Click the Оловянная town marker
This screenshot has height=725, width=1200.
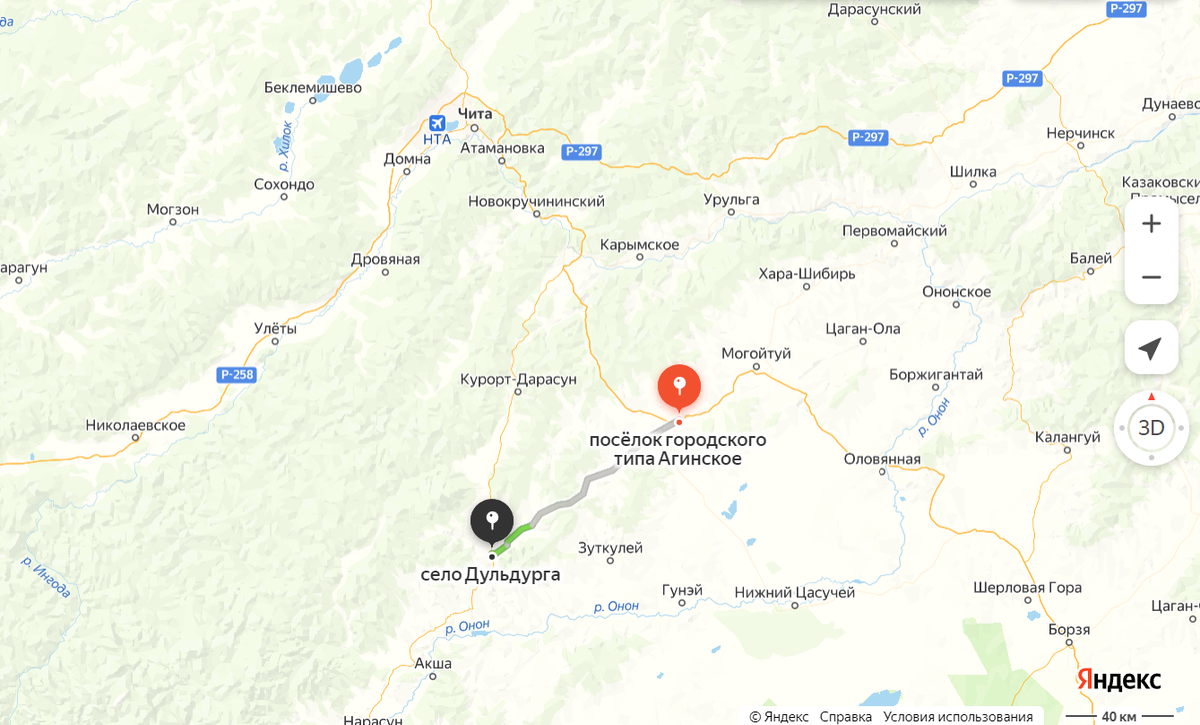(882, 471)
